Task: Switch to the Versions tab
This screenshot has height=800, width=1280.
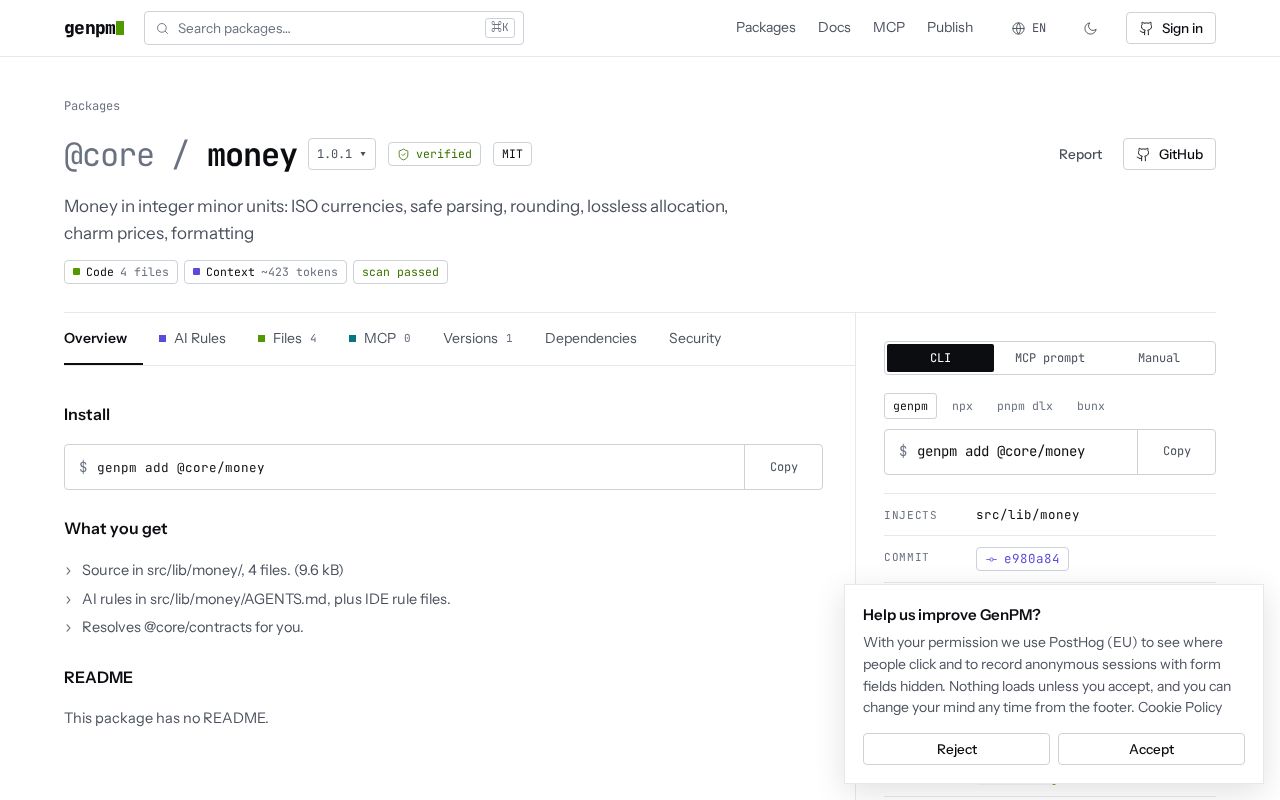Action: (478, 338)
